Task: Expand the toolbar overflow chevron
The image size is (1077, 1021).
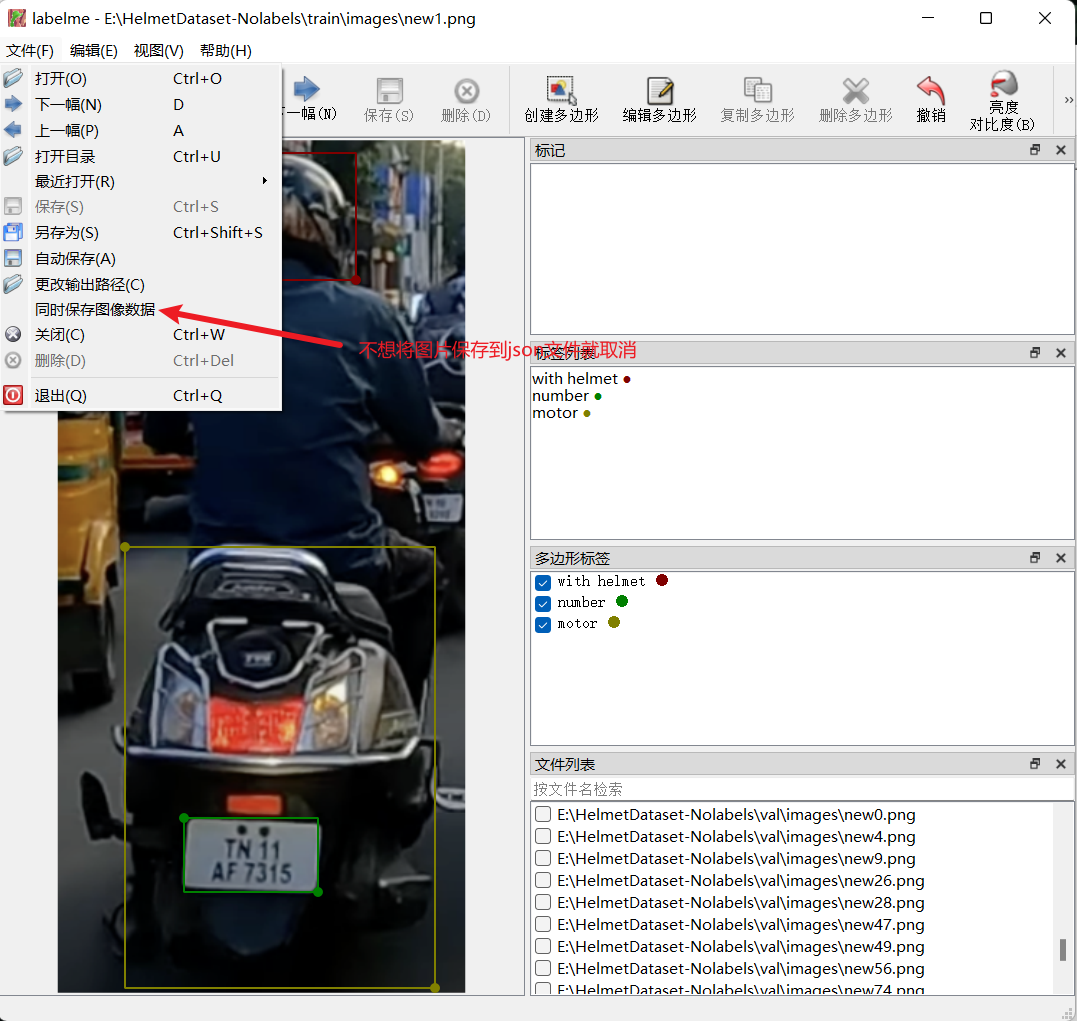Action: click(x=1068, y=100)
